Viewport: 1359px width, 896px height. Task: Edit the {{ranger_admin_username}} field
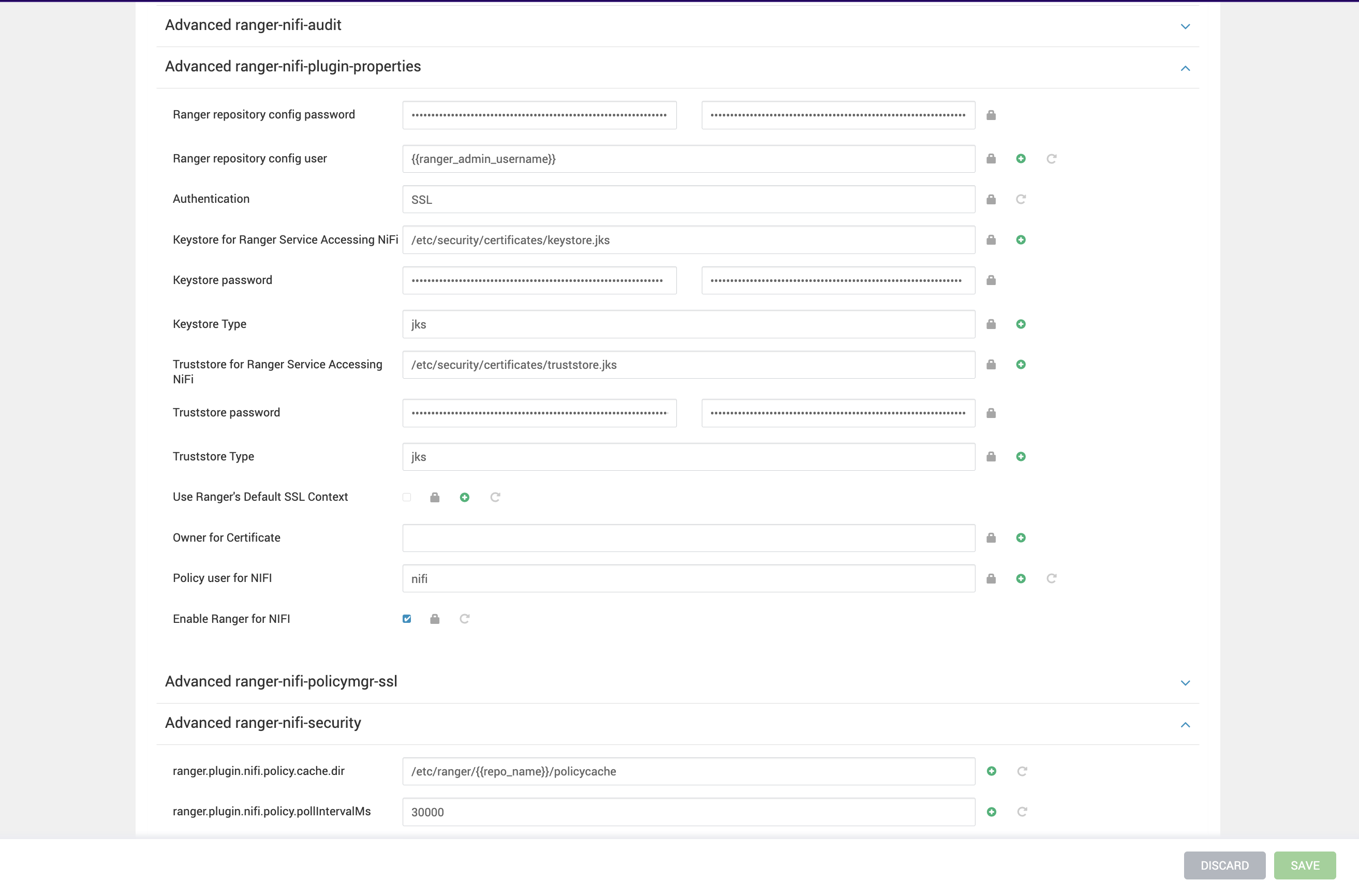coord(688,159)
